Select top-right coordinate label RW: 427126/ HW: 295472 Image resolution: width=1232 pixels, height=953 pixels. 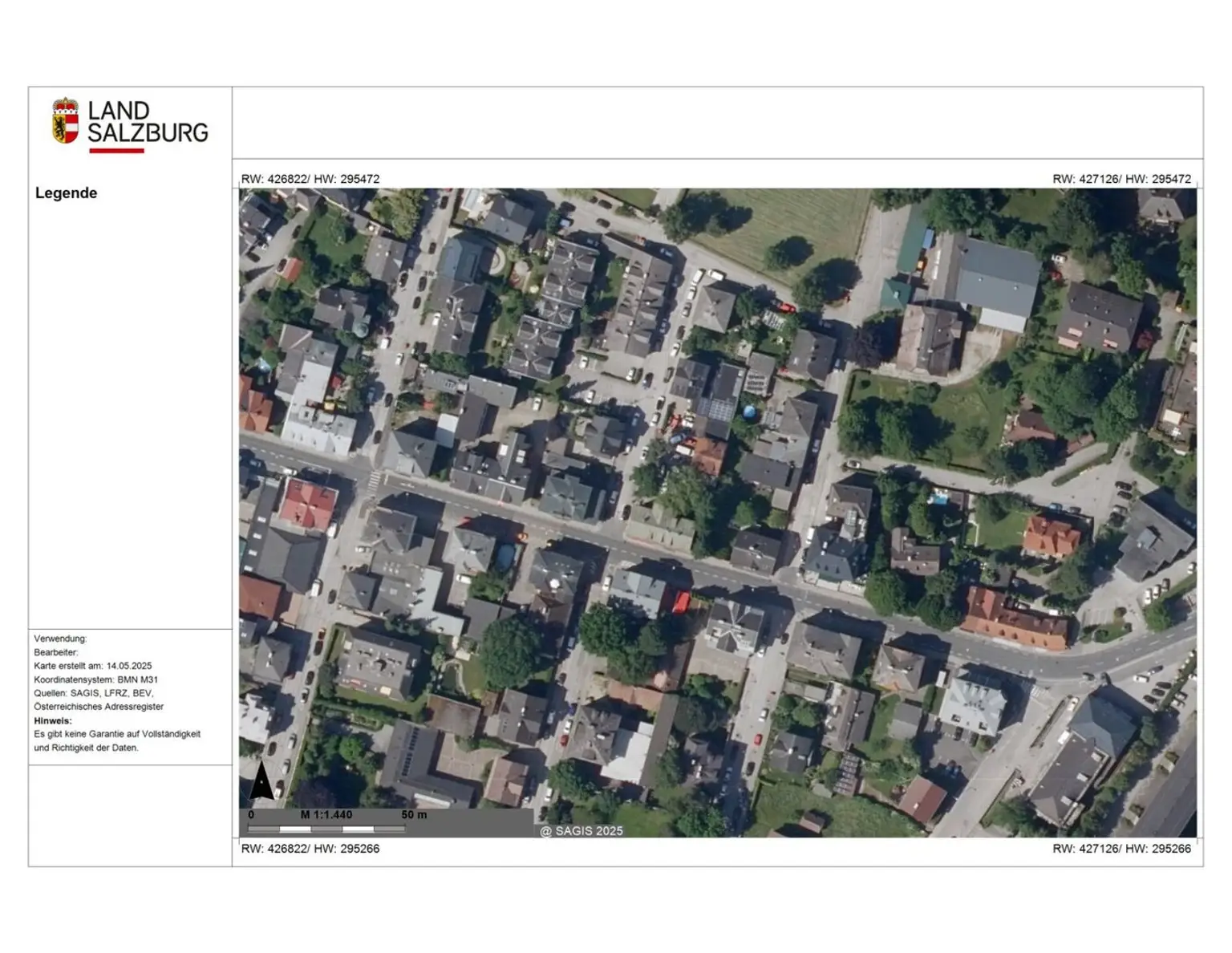tap(1121, 179)
